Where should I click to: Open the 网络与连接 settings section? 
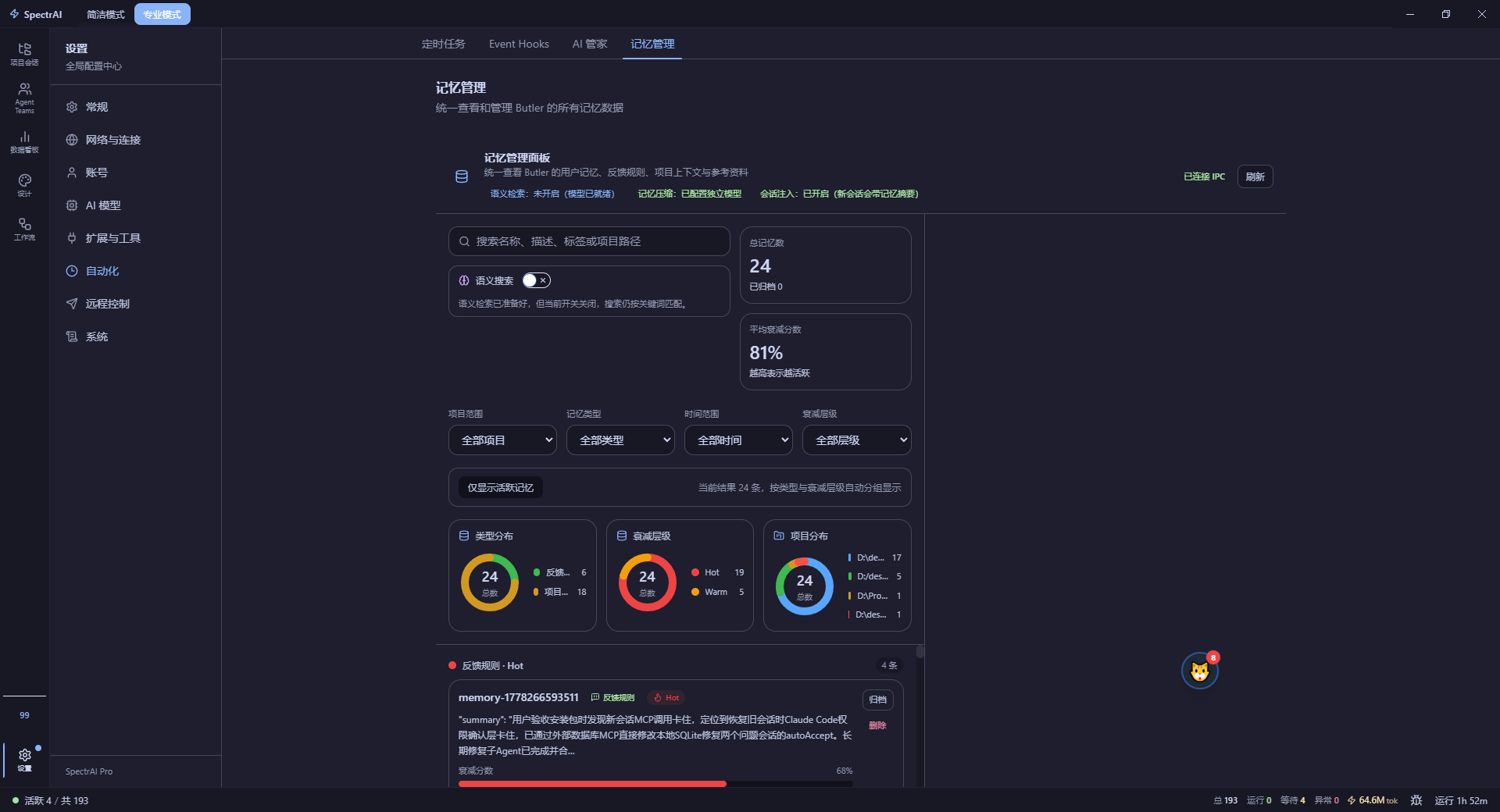pyautogui.click(x=135, y=140)
